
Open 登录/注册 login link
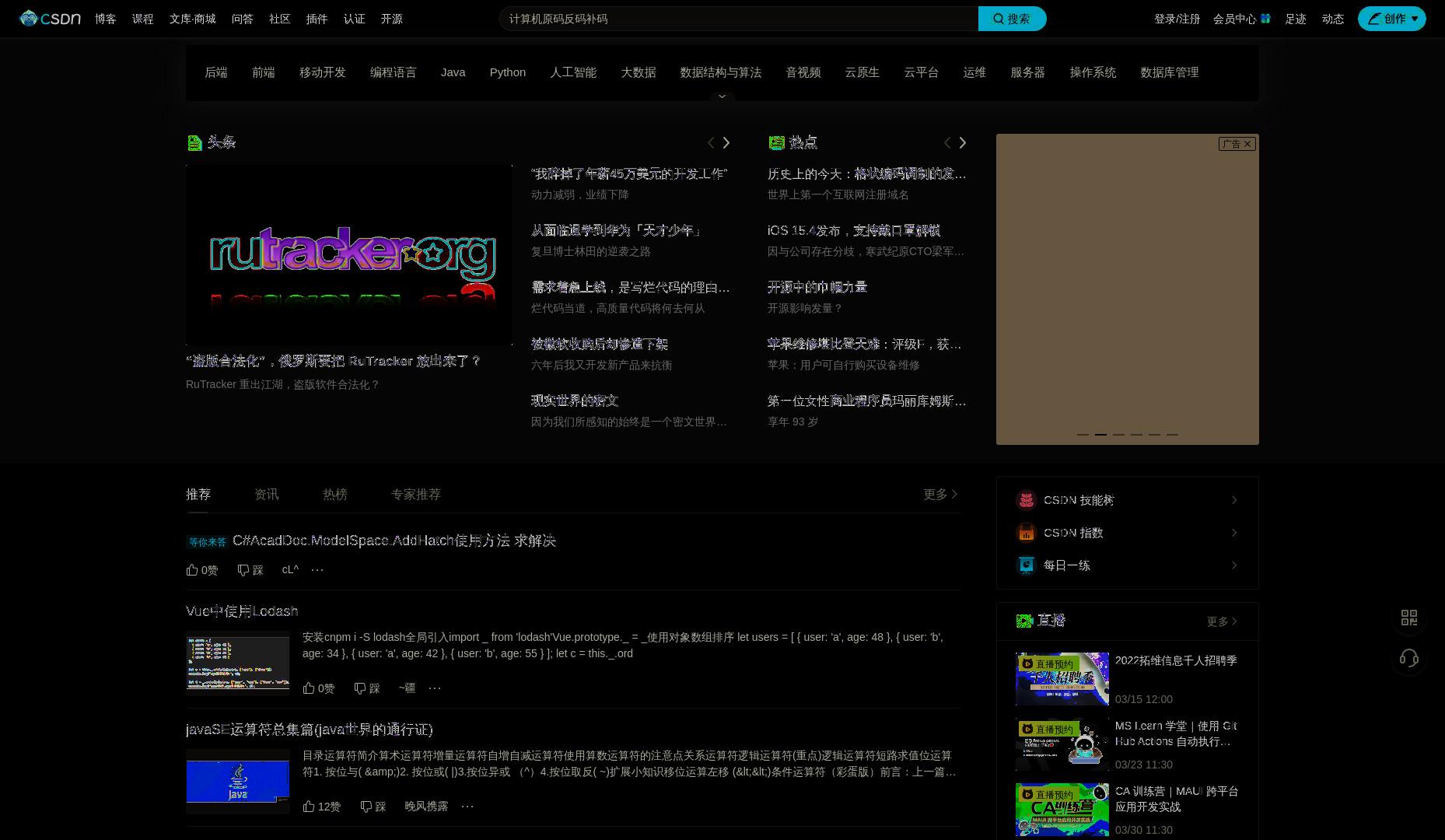[x=1177, y=19]
